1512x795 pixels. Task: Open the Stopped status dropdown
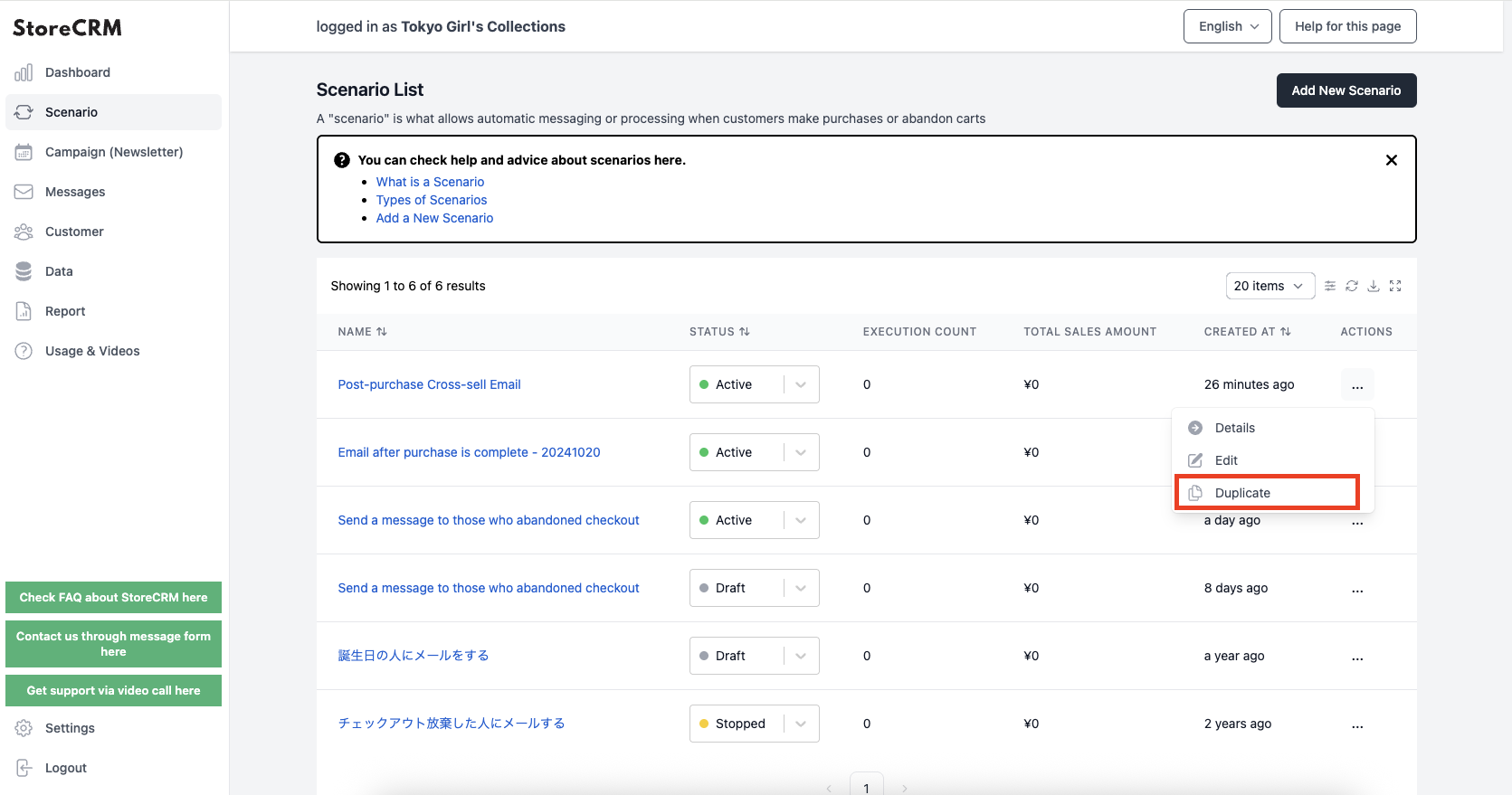click(x=754, y=724)
